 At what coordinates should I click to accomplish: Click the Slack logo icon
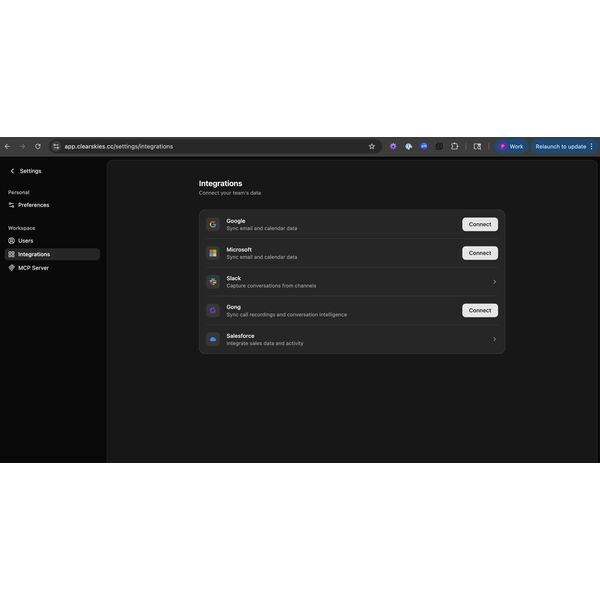point(213,282)
